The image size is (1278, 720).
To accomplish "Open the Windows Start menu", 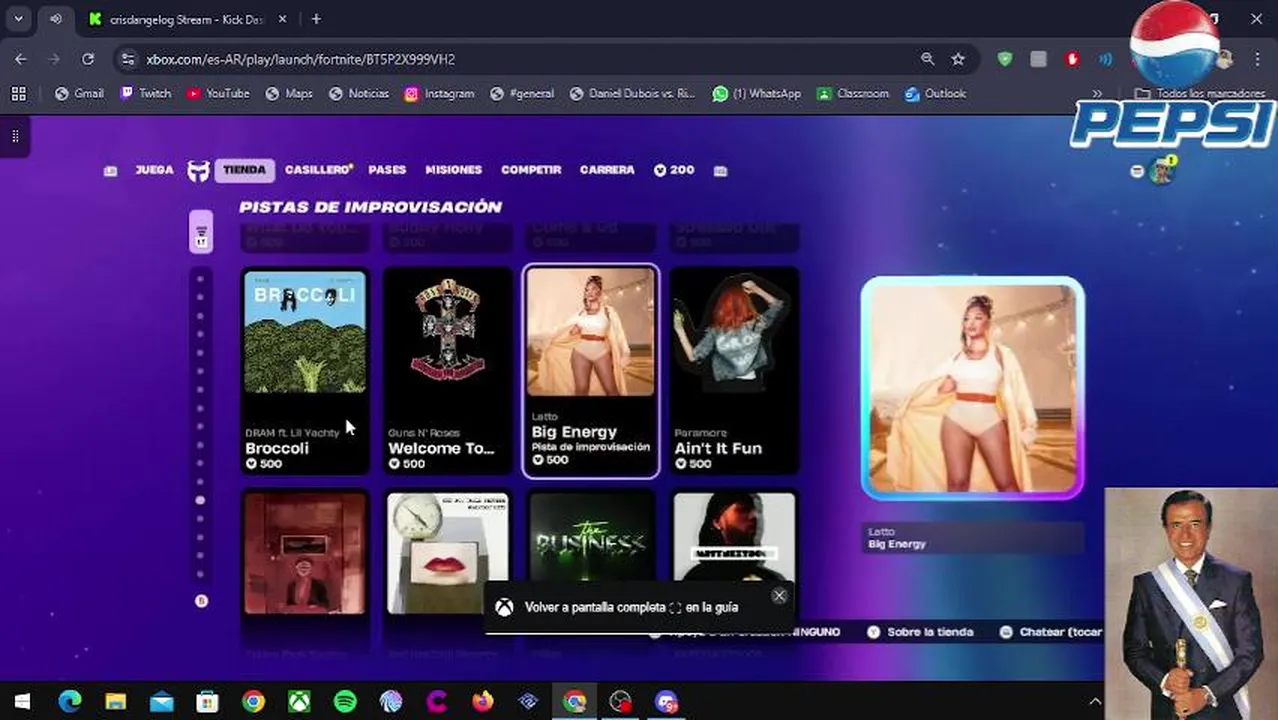I will [x=22, y=702].
